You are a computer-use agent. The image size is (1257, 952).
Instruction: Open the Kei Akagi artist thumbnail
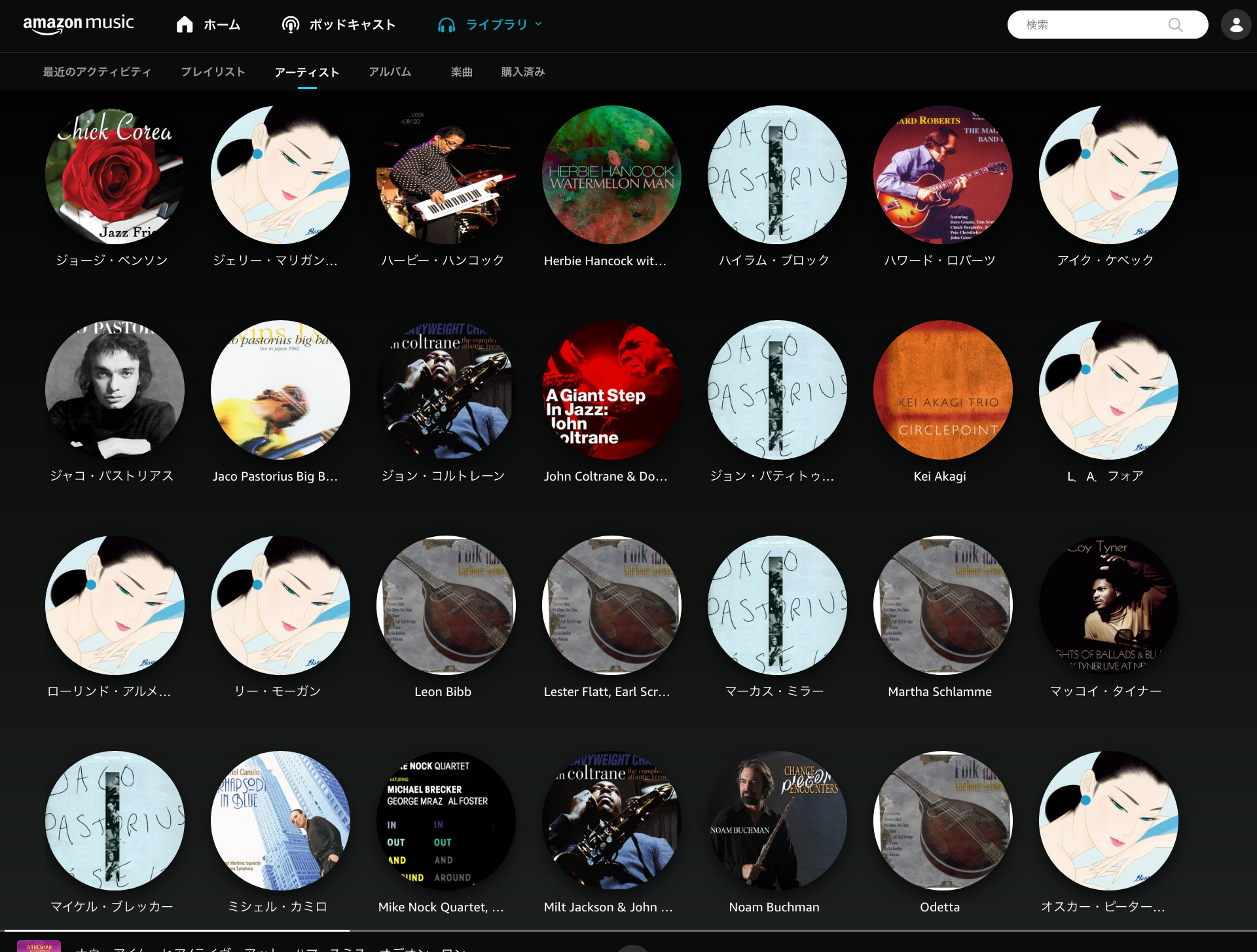pyautogui.click(x=942, y=390)
